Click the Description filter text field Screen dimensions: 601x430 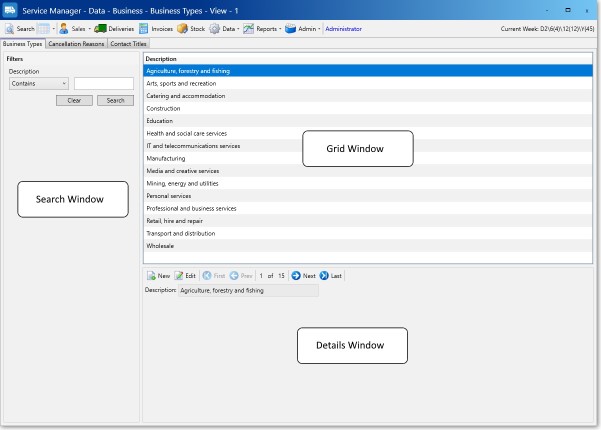pyautogui.click(x=104, y=84)
